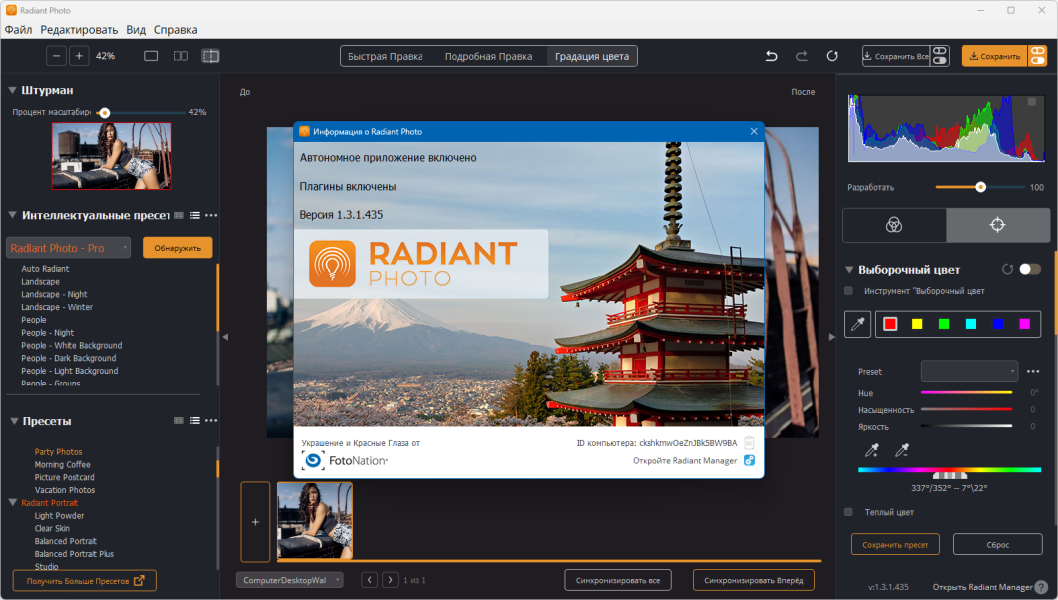Open the Файл menu

pyautogui.click(x=18, y=30)
